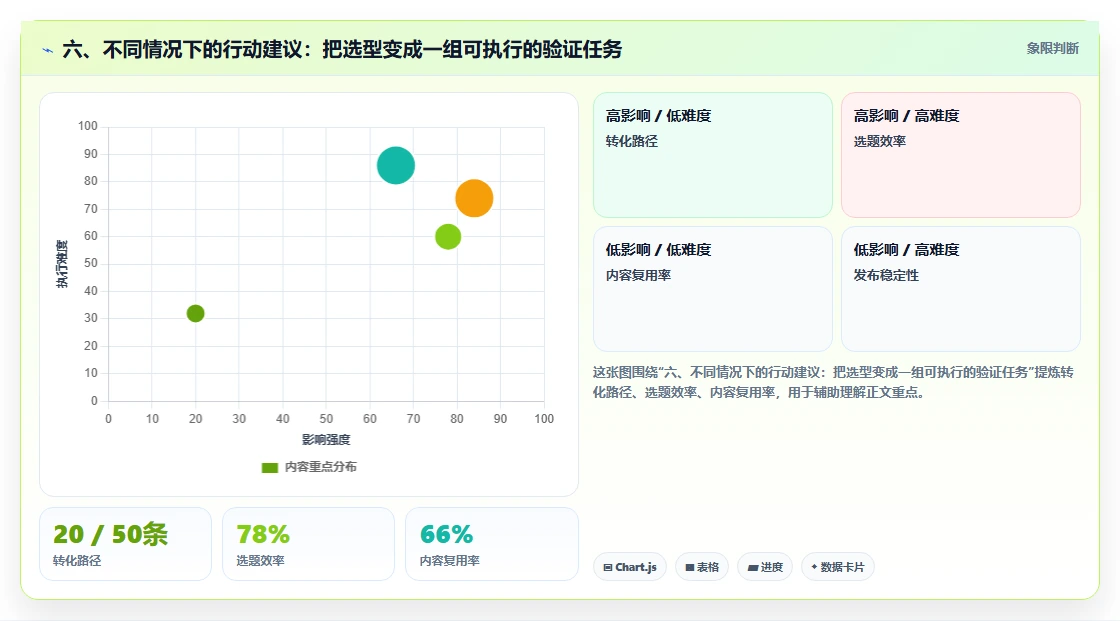The height and width of the screenshot is (621, 1120).
Task: Toggle the 内容重点分布 legend swatch
Action: click(x=269, y=467)
